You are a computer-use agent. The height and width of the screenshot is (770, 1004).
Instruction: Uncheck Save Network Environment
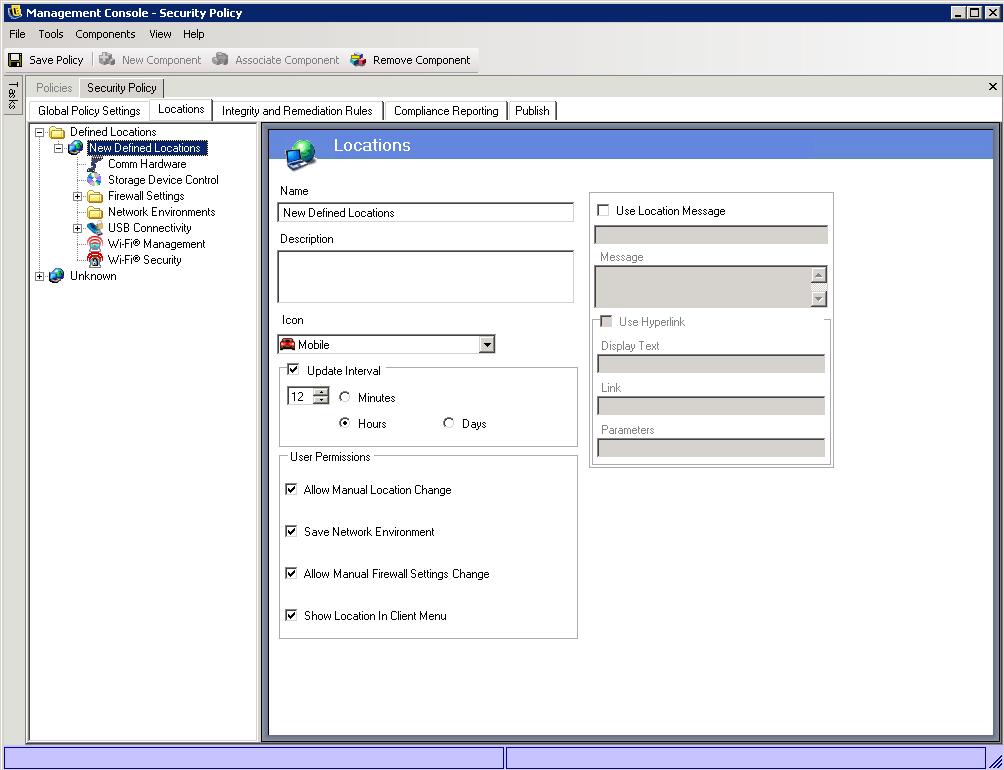click(291, 531)
